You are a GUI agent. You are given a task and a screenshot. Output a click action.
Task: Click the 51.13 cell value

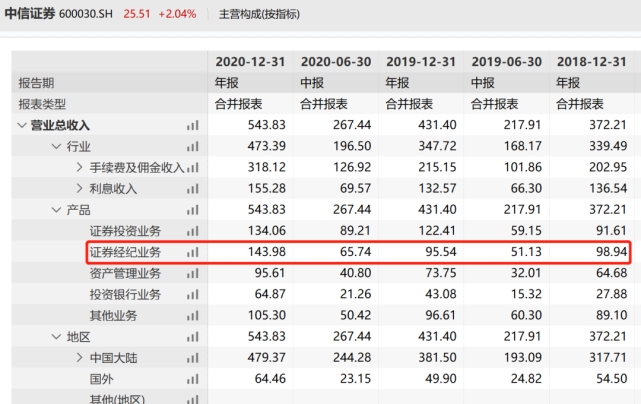click(x=526, y=251)
